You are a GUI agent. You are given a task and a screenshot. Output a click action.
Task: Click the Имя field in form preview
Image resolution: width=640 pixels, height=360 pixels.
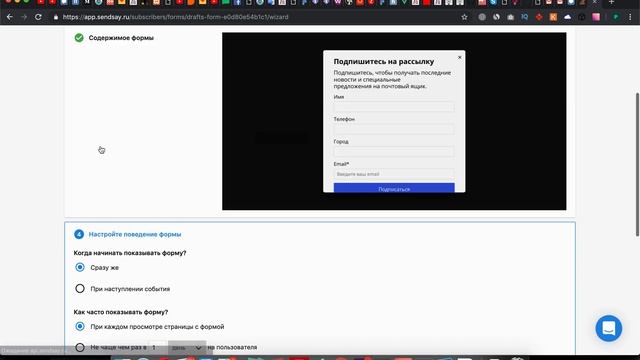[x=394, y=107]
